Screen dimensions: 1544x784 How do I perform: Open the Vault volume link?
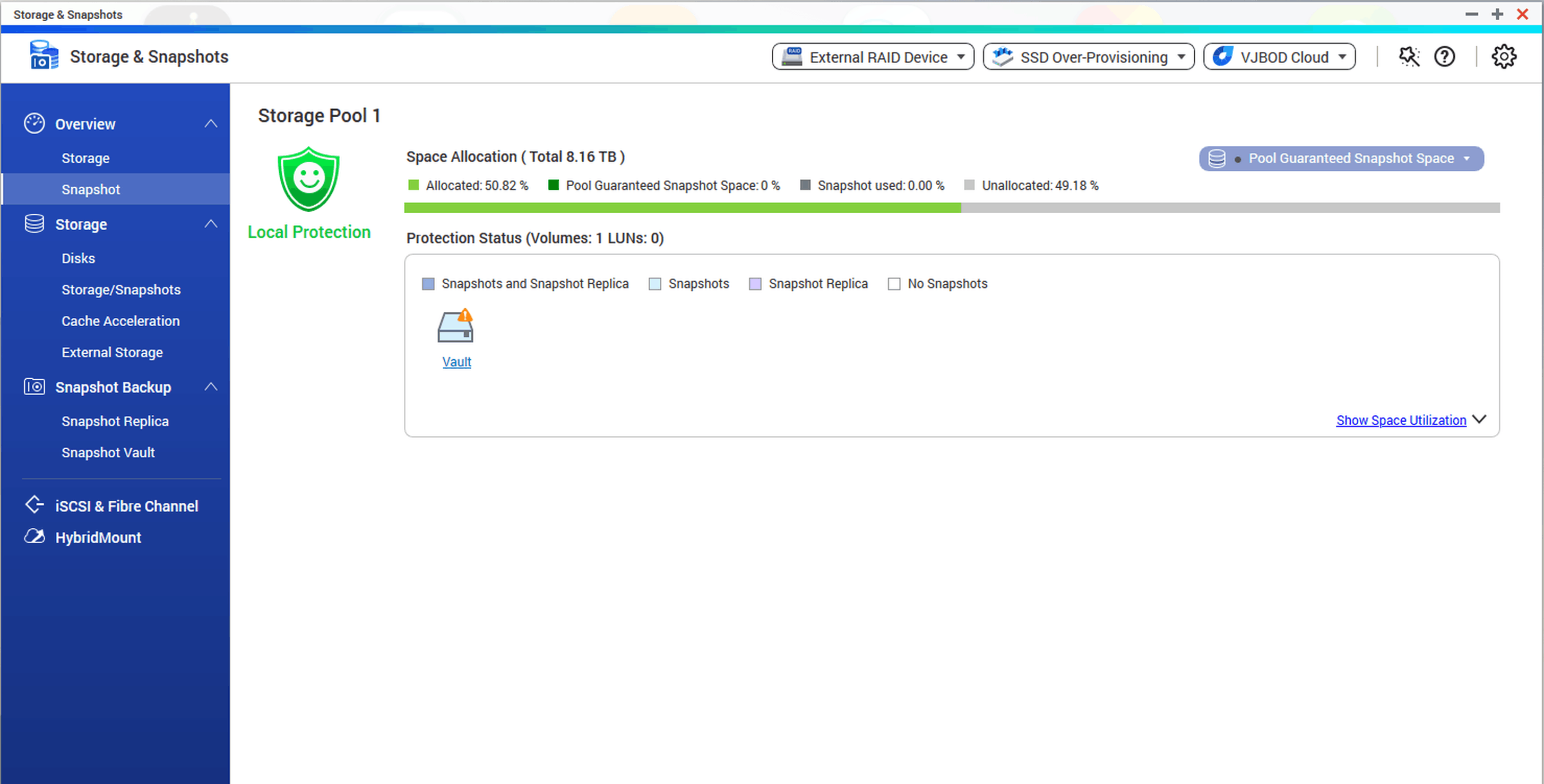pyautogui.click(x=457, y=362)
